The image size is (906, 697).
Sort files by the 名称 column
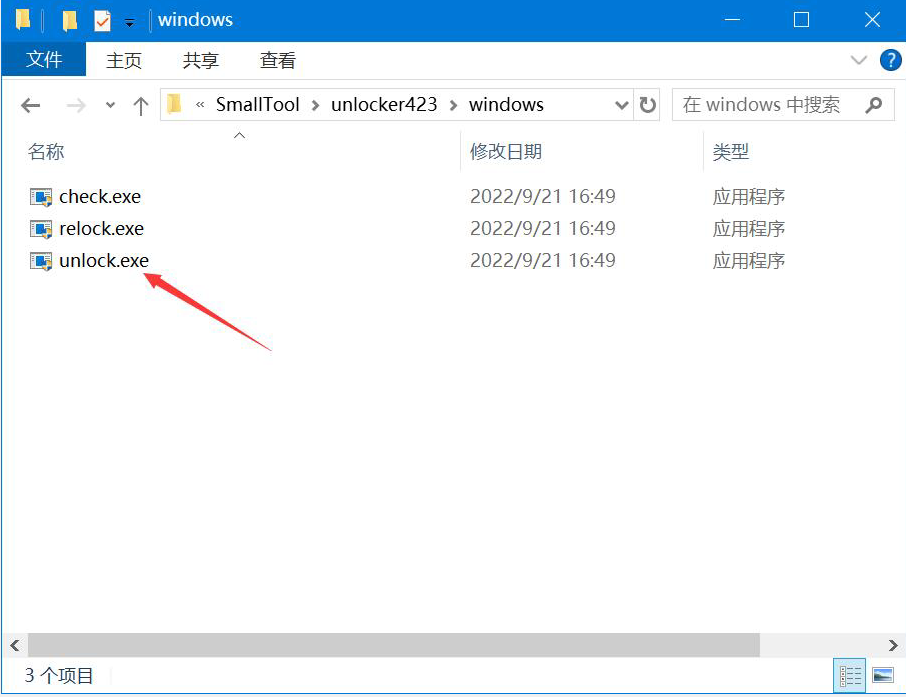[x=46, y=151]
